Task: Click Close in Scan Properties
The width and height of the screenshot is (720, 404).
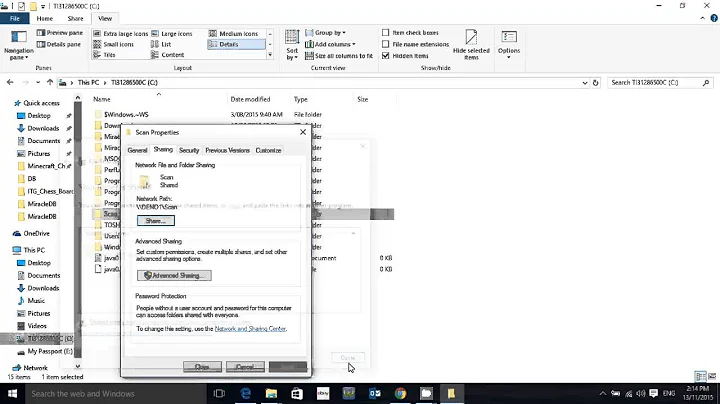Action: [x=202, y=367]
